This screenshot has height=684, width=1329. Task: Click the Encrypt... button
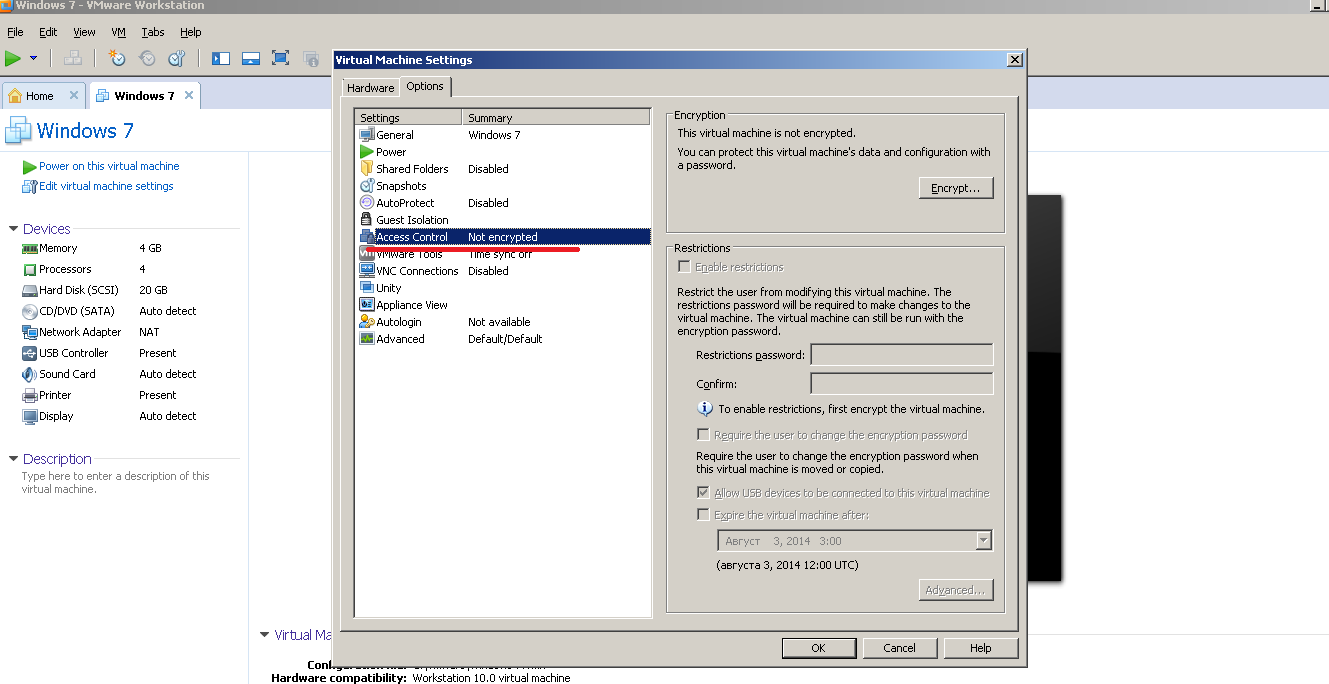(x=956, y=188)
